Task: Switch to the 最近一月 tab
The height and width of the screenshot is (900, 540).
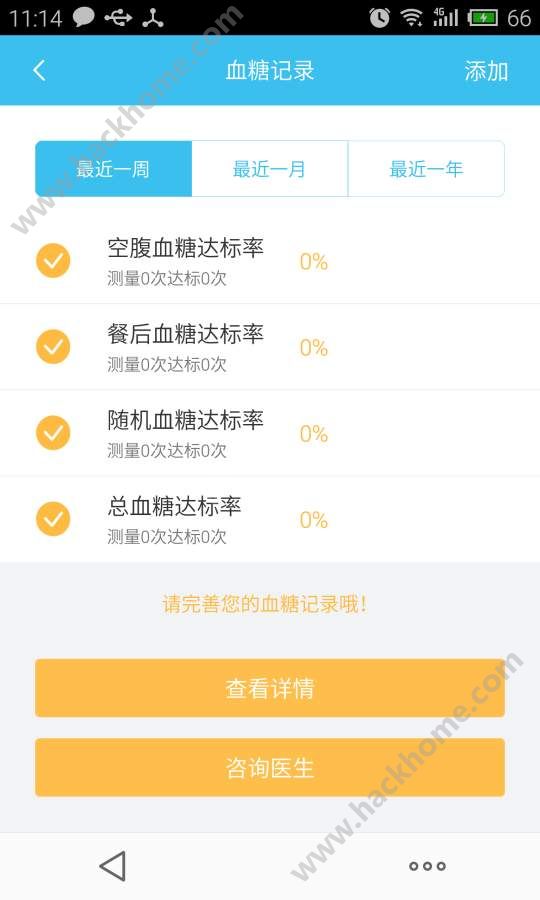Action: (x=270, y=169)
